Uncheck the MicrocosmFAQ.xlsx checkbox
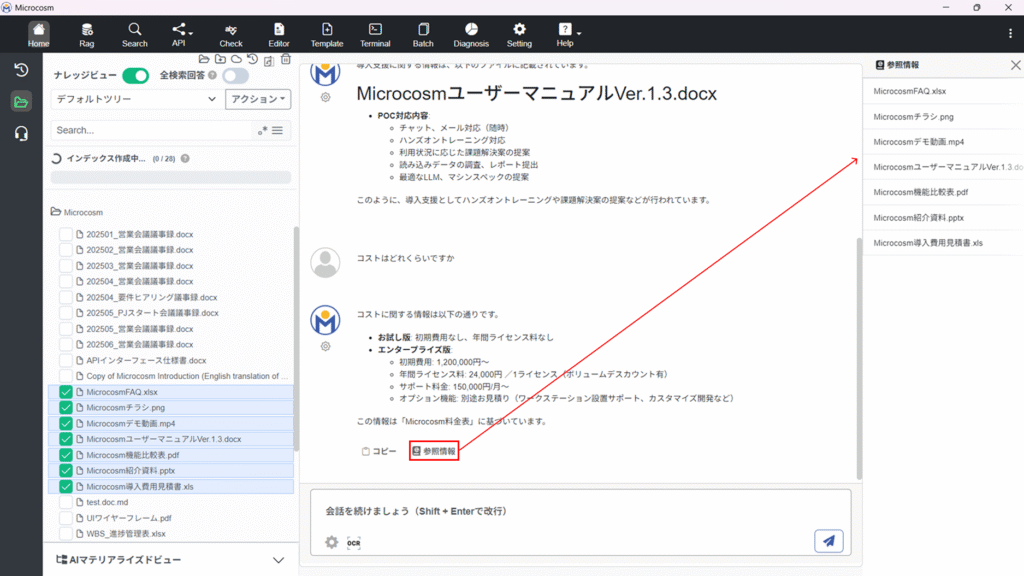 point(66,392)
